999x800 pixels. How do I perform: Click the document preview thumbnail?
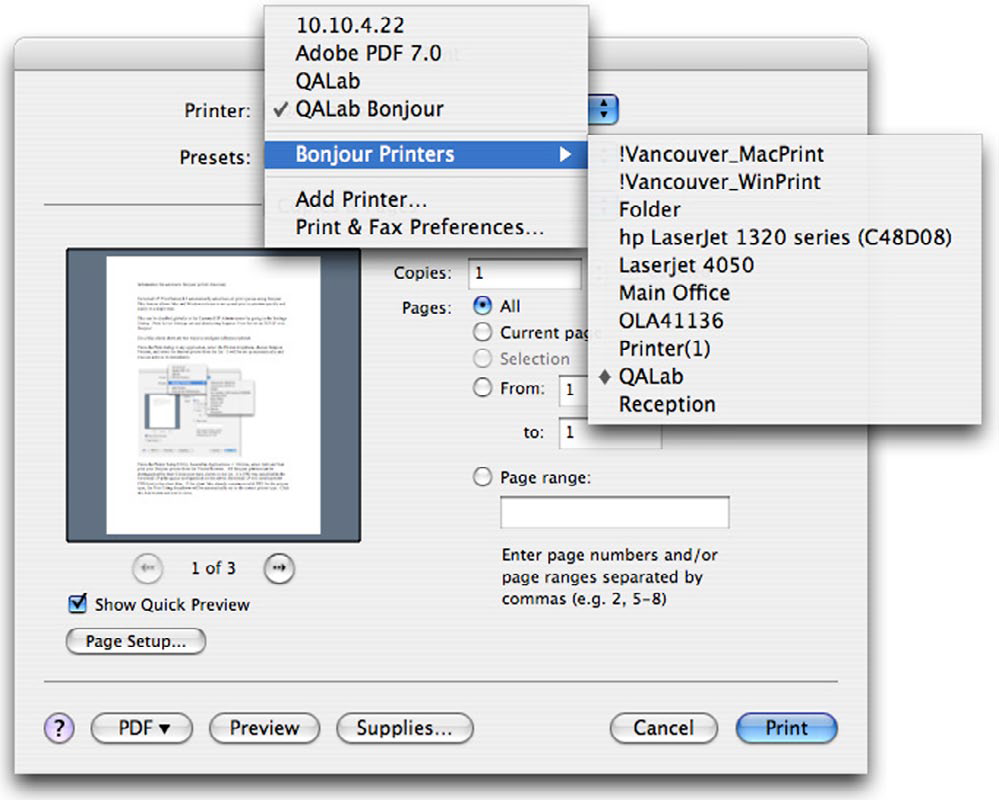(x=213, y=395)
